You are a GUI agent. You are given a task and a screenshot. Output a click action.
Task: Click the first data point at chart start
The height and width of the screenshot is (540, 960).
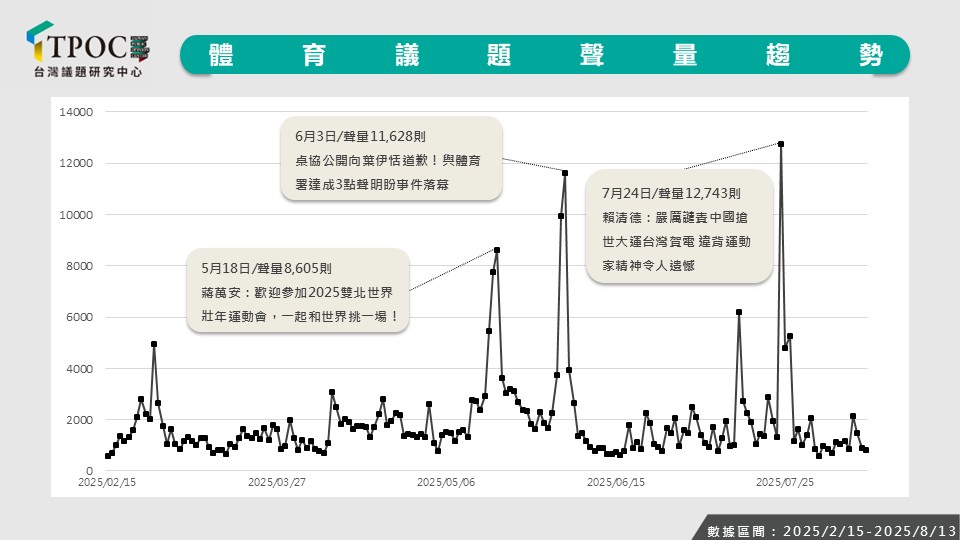click(x=107, y=456)
